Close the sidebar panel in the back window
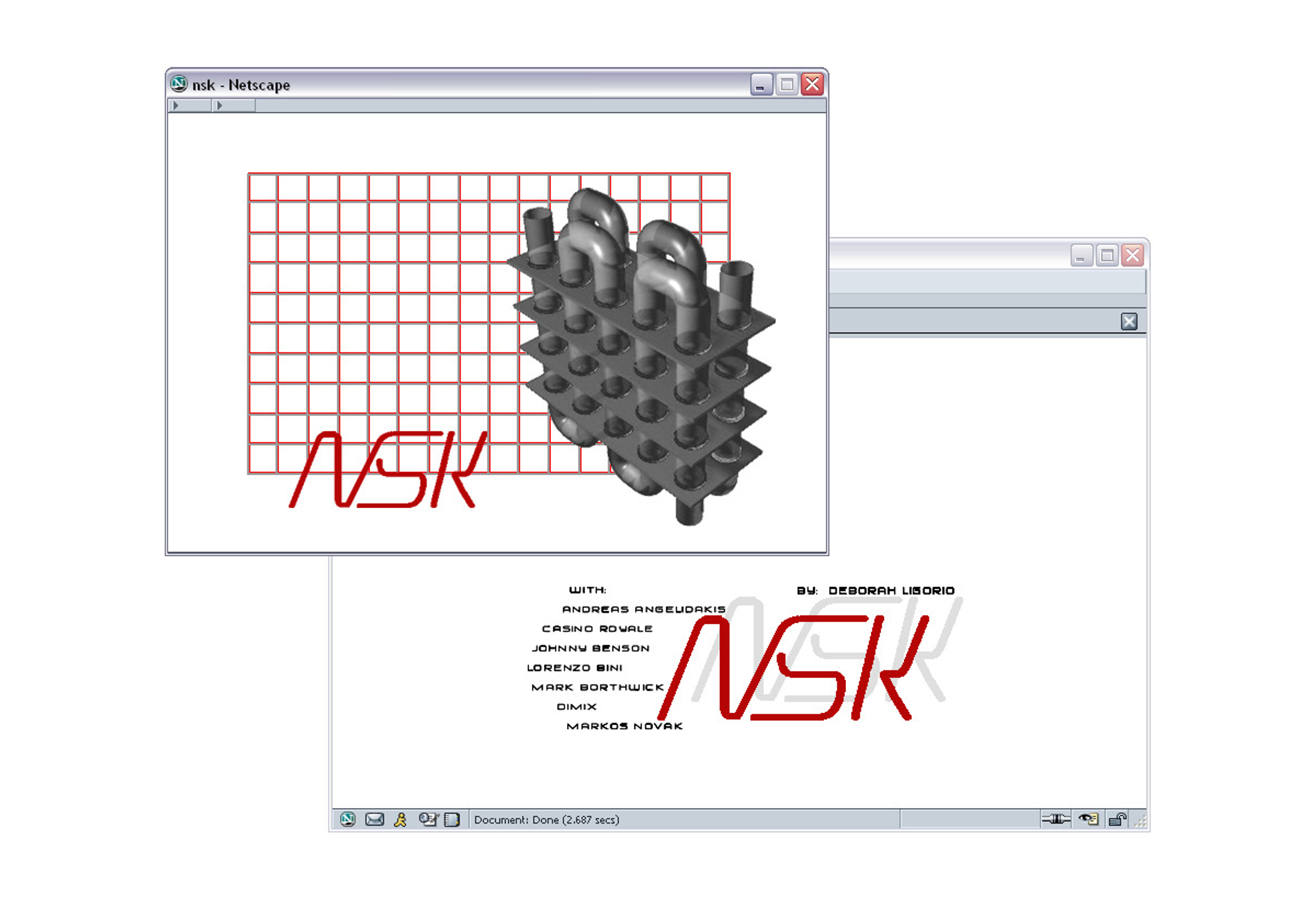The width and height of the screenshot is (1316, 899). [x=1128, y=322]
